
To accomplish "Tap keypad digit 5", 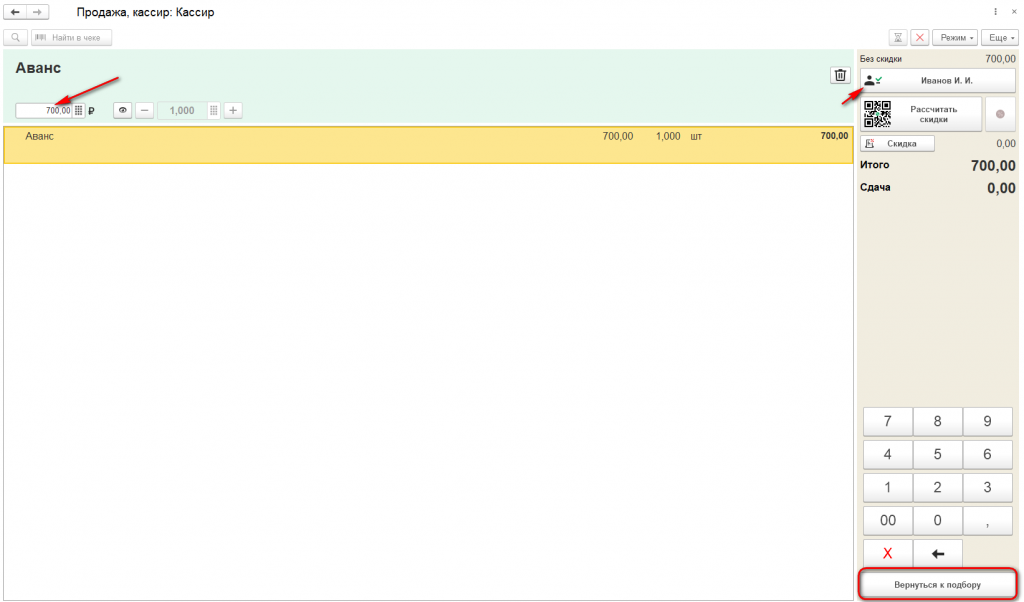I will (938, 454).
